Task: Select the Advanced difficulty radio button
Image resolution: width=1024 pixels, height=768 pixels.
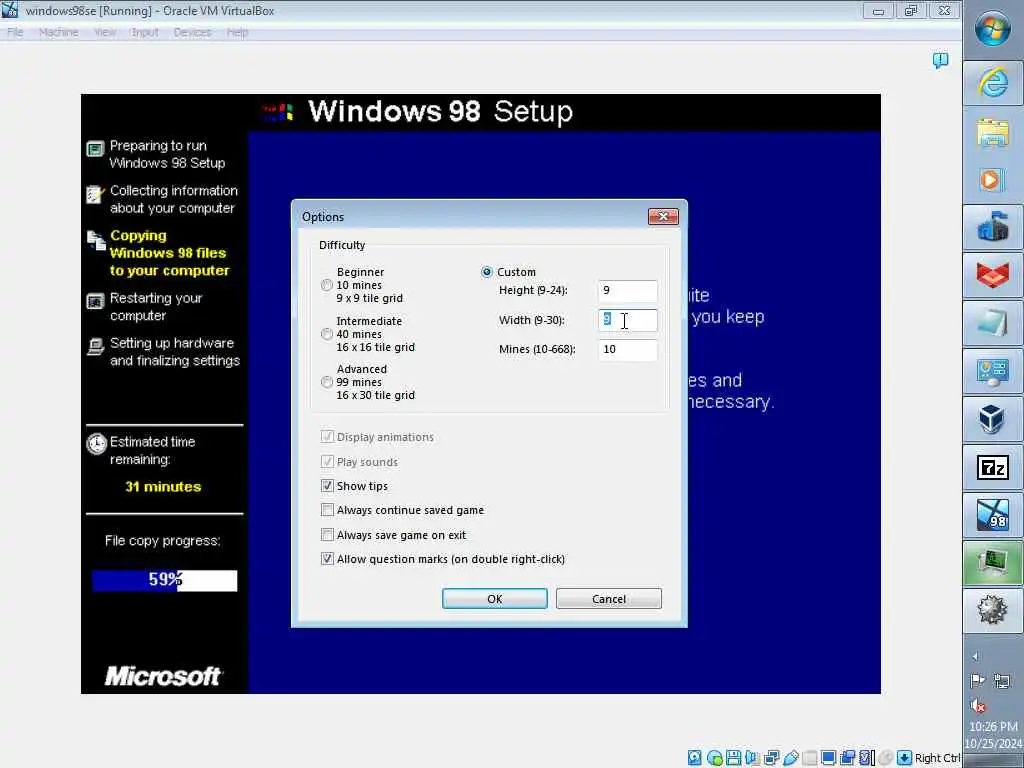Action: [327, 382]
